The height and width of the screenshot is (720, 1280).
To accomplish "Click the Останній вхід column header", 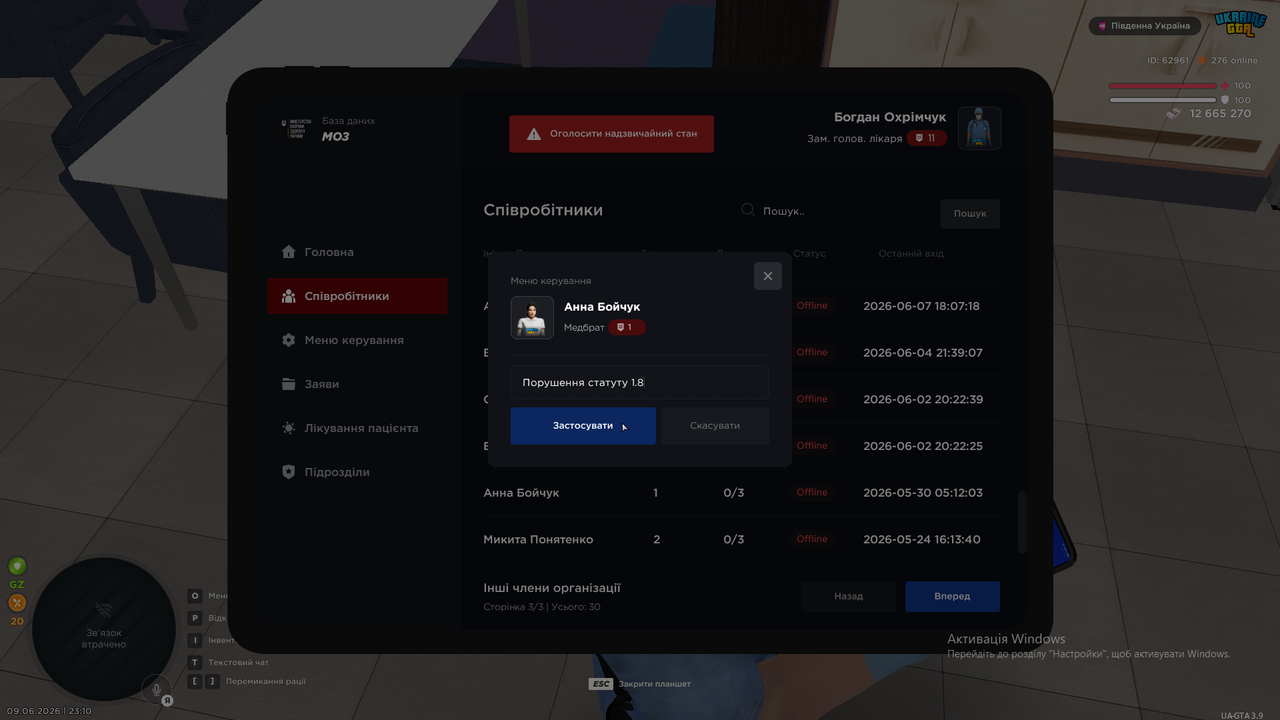I will point(911,254).
